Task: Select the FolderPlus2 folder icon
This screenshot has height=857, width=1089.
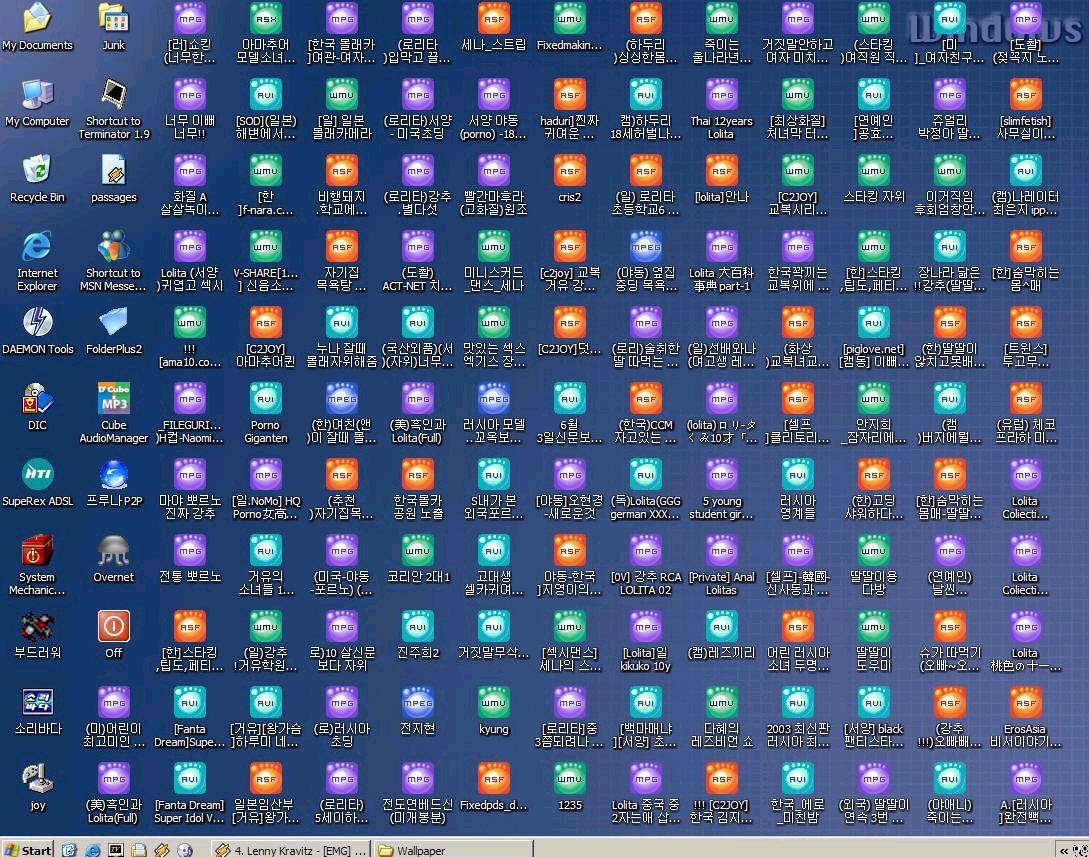Action: (x=113, y=323)
